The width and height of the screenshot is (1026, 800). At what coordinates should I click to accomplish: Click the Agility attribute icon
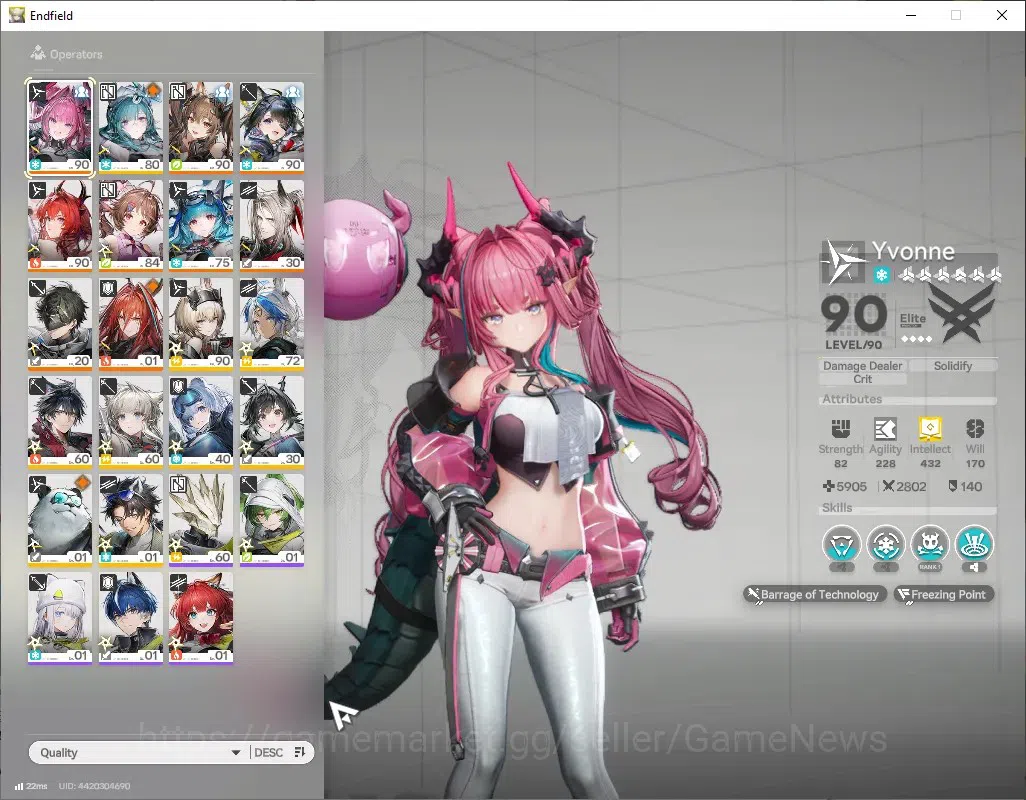(x=885, y=428)
